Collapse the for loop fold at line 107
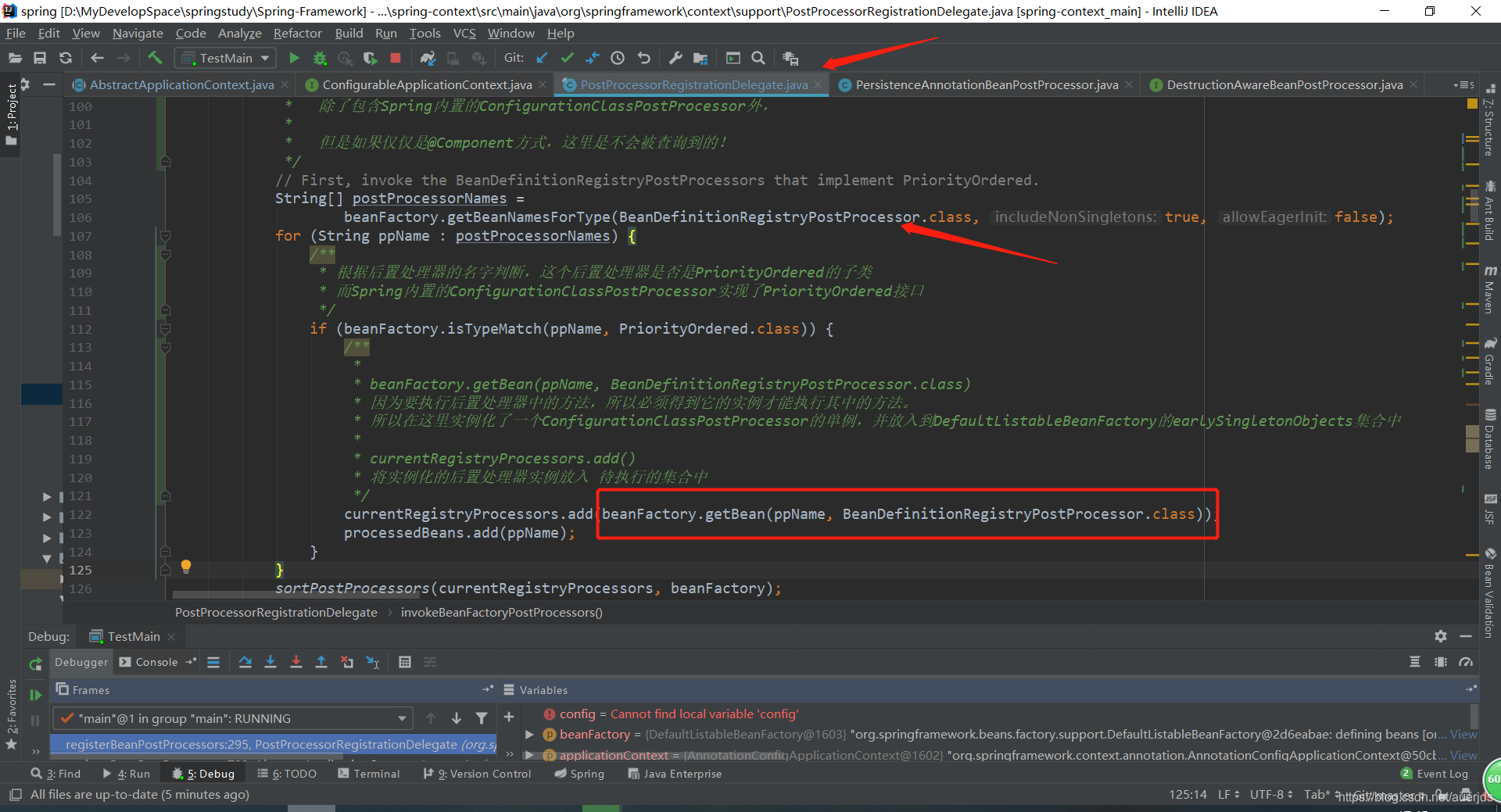 [165, 236]
